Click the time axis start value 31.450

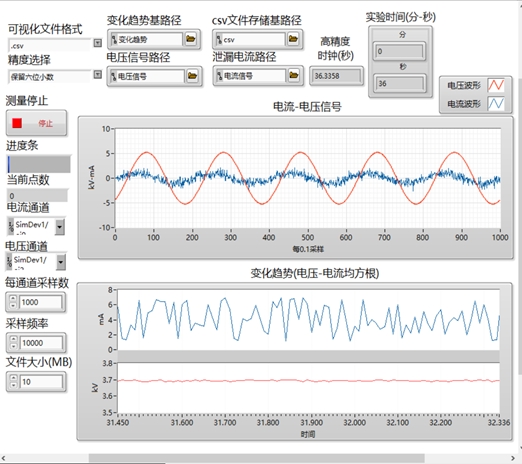pyautogui.click(x=118, y=422)
